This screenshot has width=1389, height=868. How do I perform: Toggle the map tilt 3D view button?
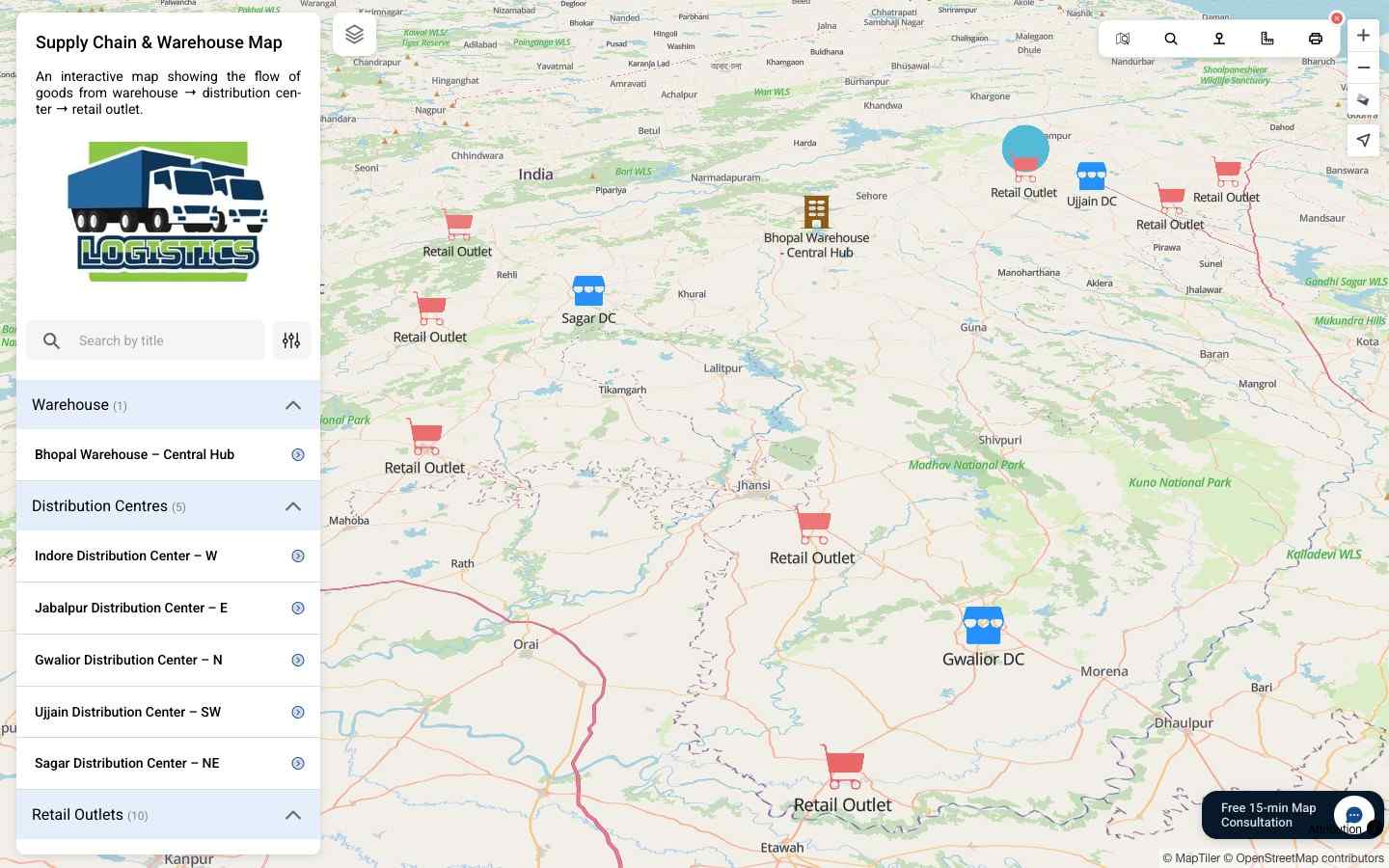pos(1363,99)
